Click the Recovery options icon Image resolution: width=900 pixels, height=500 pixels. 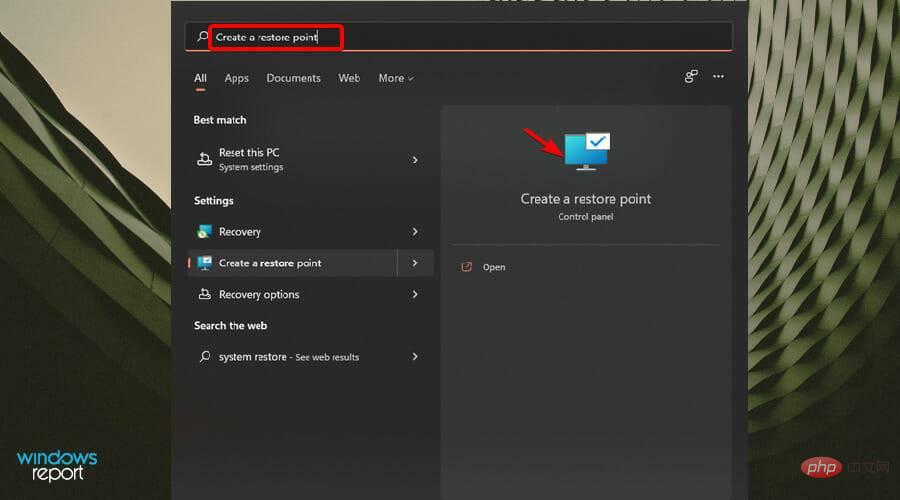click(x=204, y=294)
